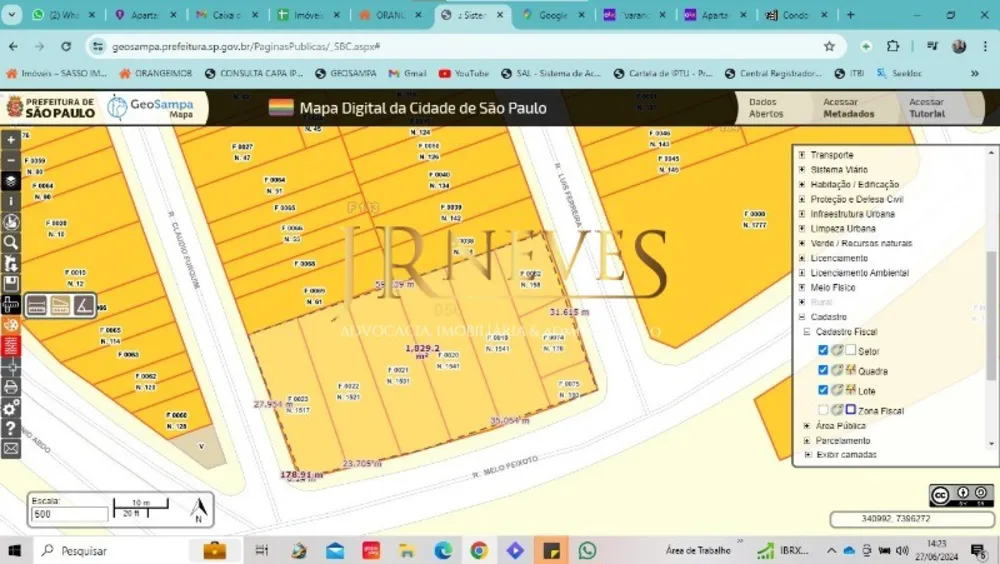Switch to the WhatsApp browser tab
Viewport: 1000px width, 564px height.
64,15
